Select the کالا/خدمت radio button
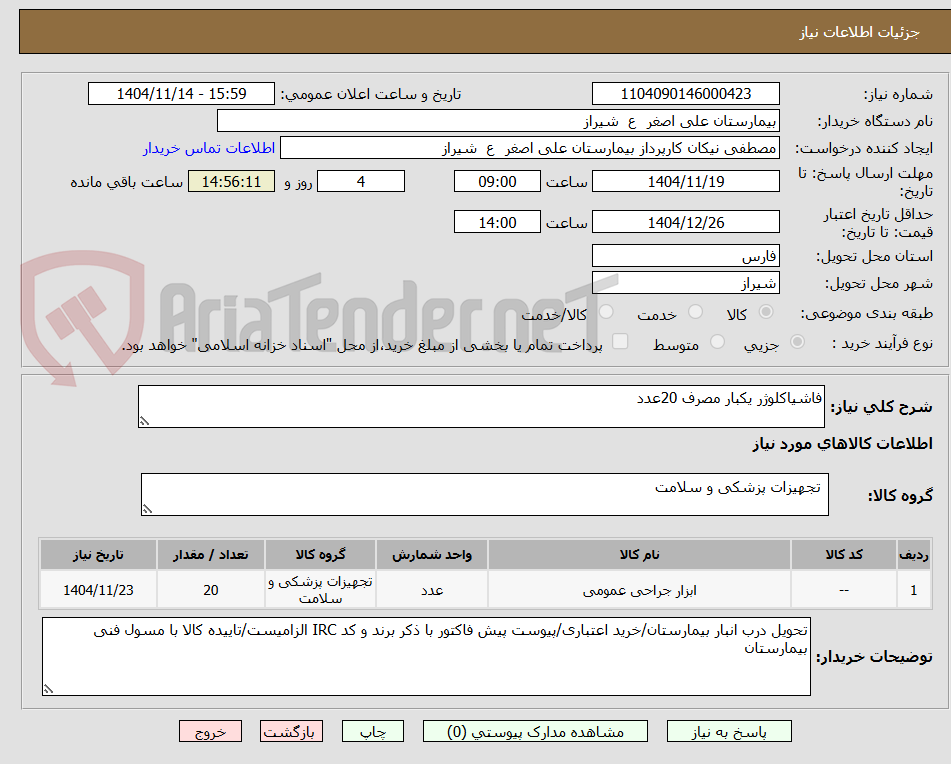The image size is (951, 764). [606, 312]
